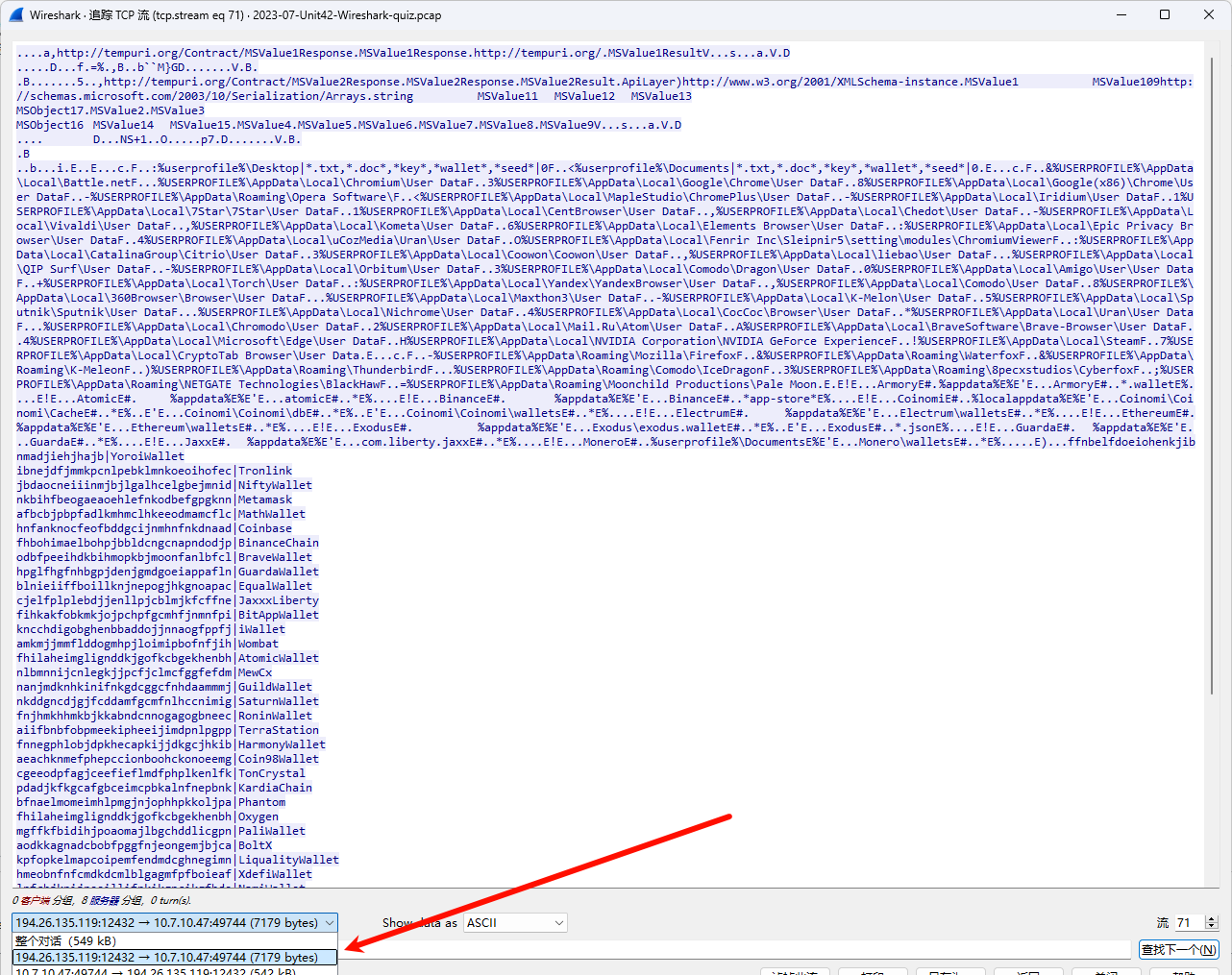This screenshot has width=1232, height=975.
Task: Select the 10.7.10.47:49744 to 194.26.135.119:12432 direction
Action: [x=175, y=971]
